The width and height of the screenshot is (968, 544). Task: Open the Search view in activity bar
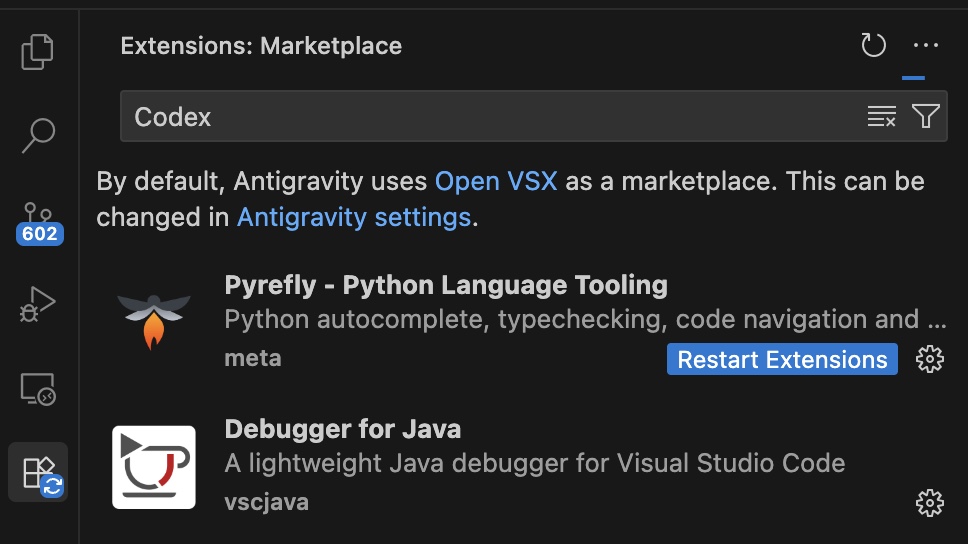[x=38, y=135]
